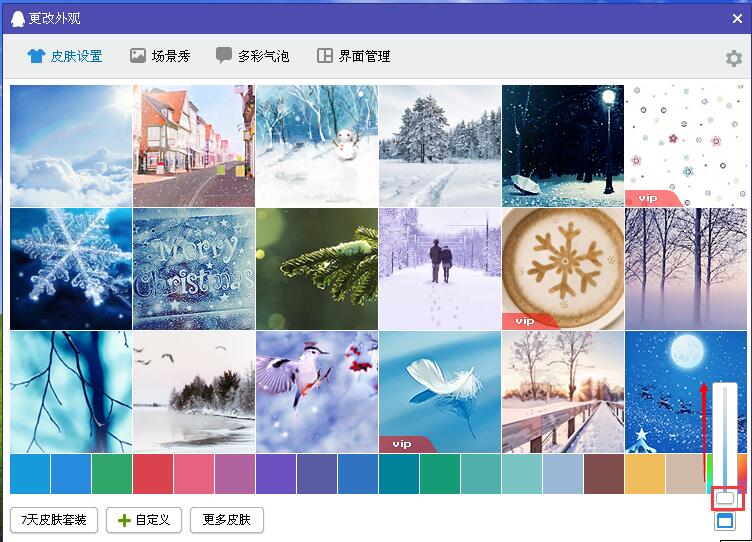Select the green pine branch skin
The width and height of the screenshot is (752, 542).
coord(317,269)
